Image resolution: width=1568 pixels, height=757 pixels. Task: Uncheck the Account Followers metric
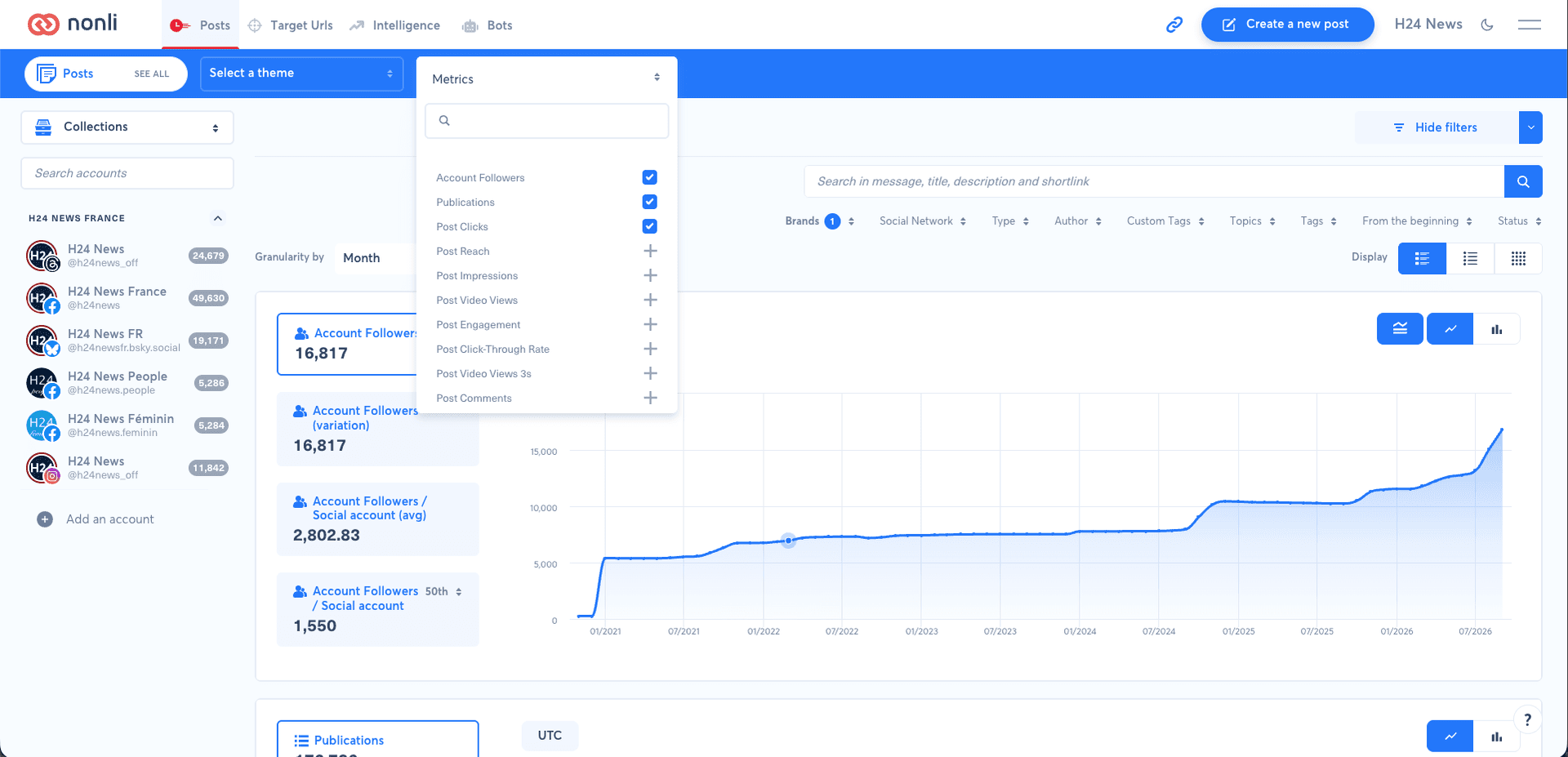(x=649, y=177)
